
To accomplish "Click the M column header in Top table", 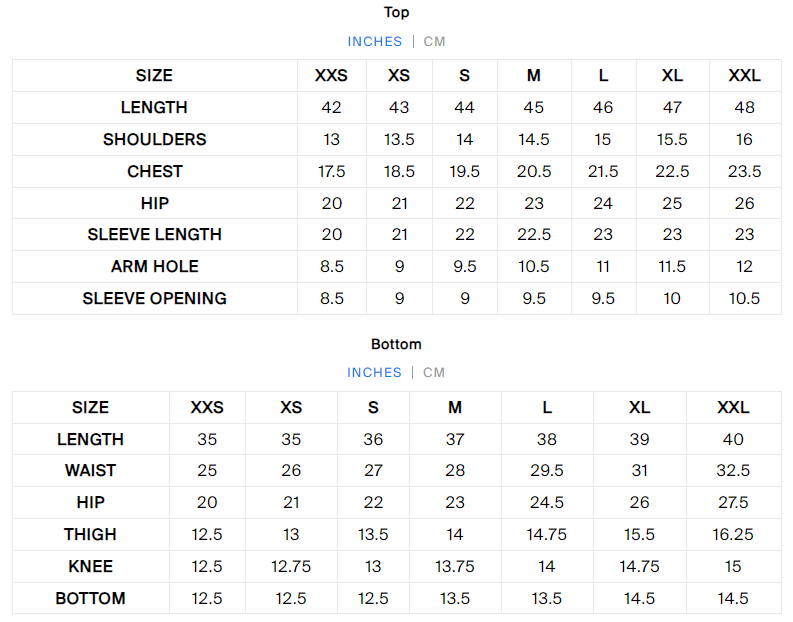I will [x=534, y=75].
